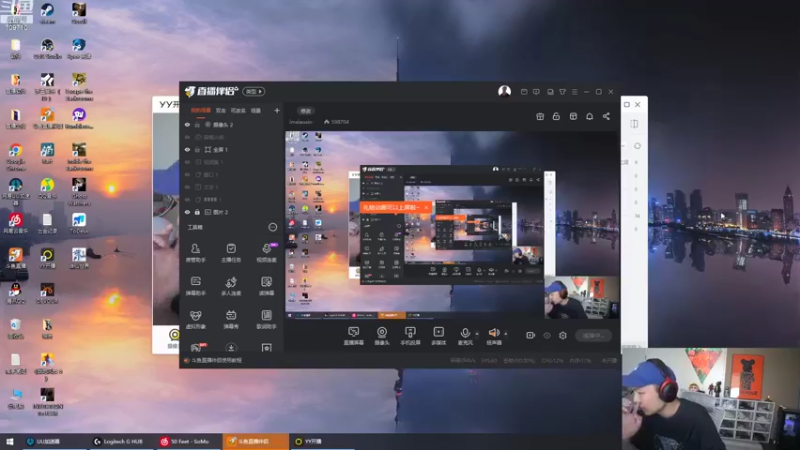Add a new scene with plus button

277,110
